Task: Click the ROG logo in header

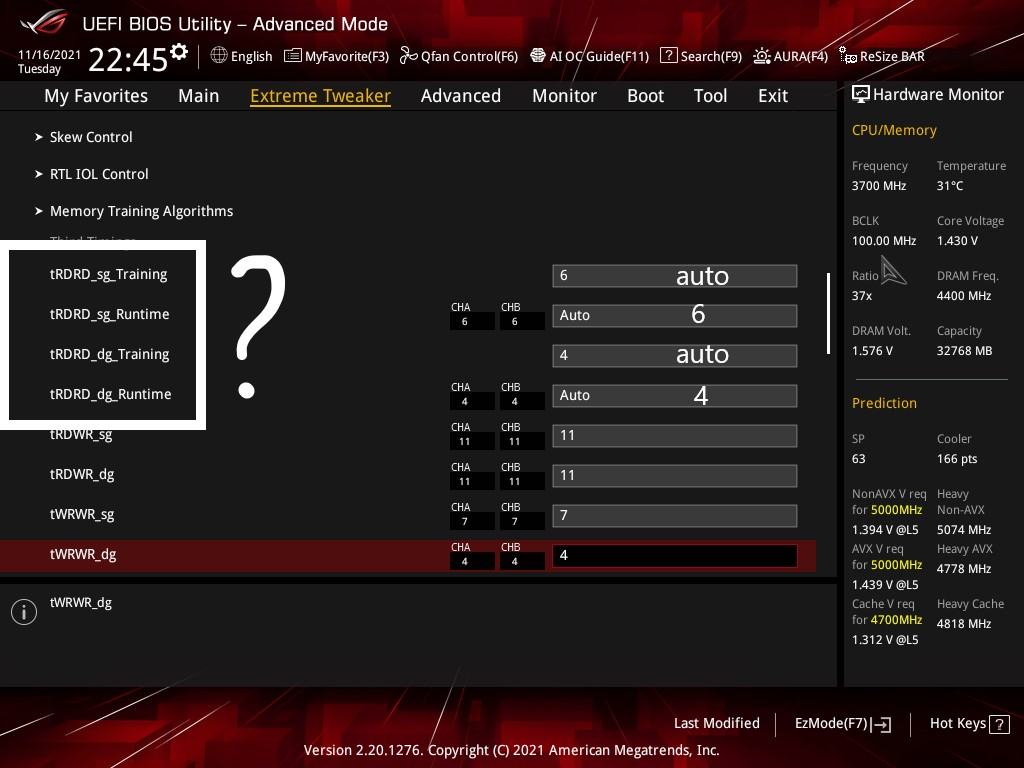Action: pyautogui.click(x=44, y=23)
